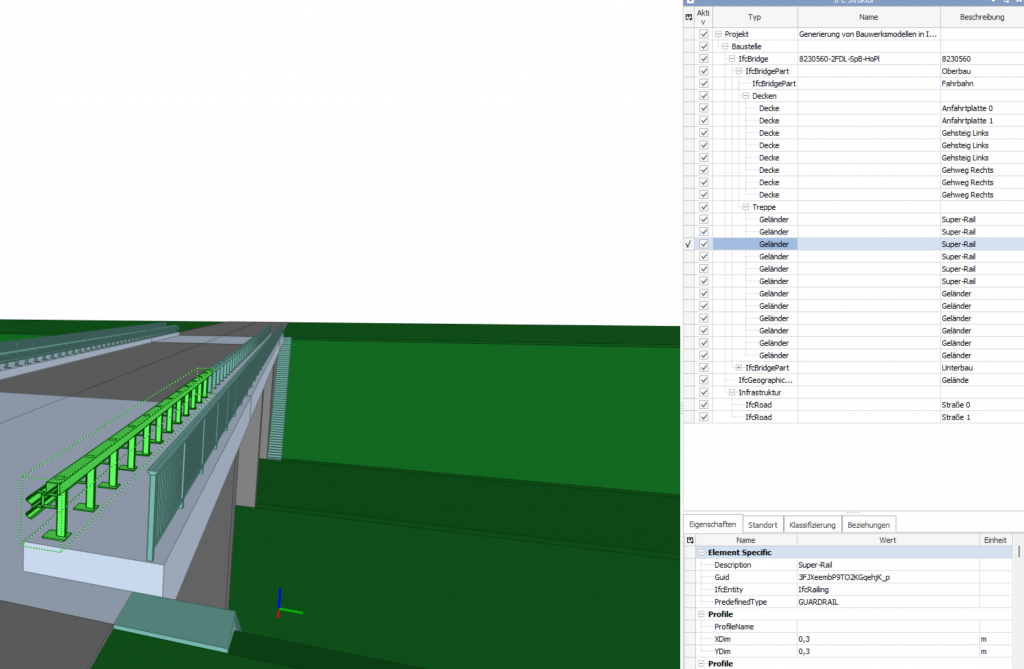Screen dimensions: 1024x669
Task: Click the properties panel vertical scrollbar
Action: (1019, 600)
